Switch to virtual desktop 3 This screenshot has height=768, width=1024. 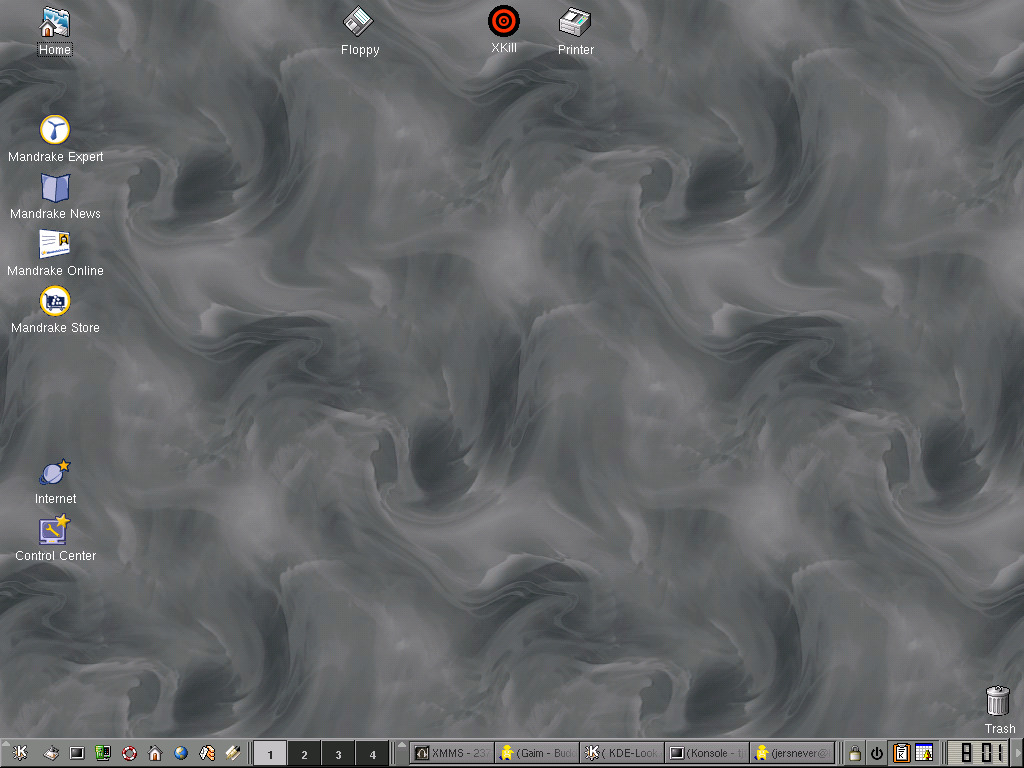[x=338, y=754]
